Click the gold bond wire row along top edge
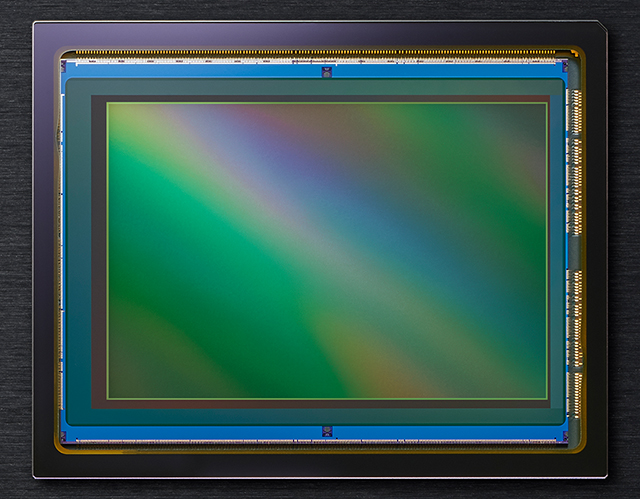640x499 pixels. pos(320,52)
